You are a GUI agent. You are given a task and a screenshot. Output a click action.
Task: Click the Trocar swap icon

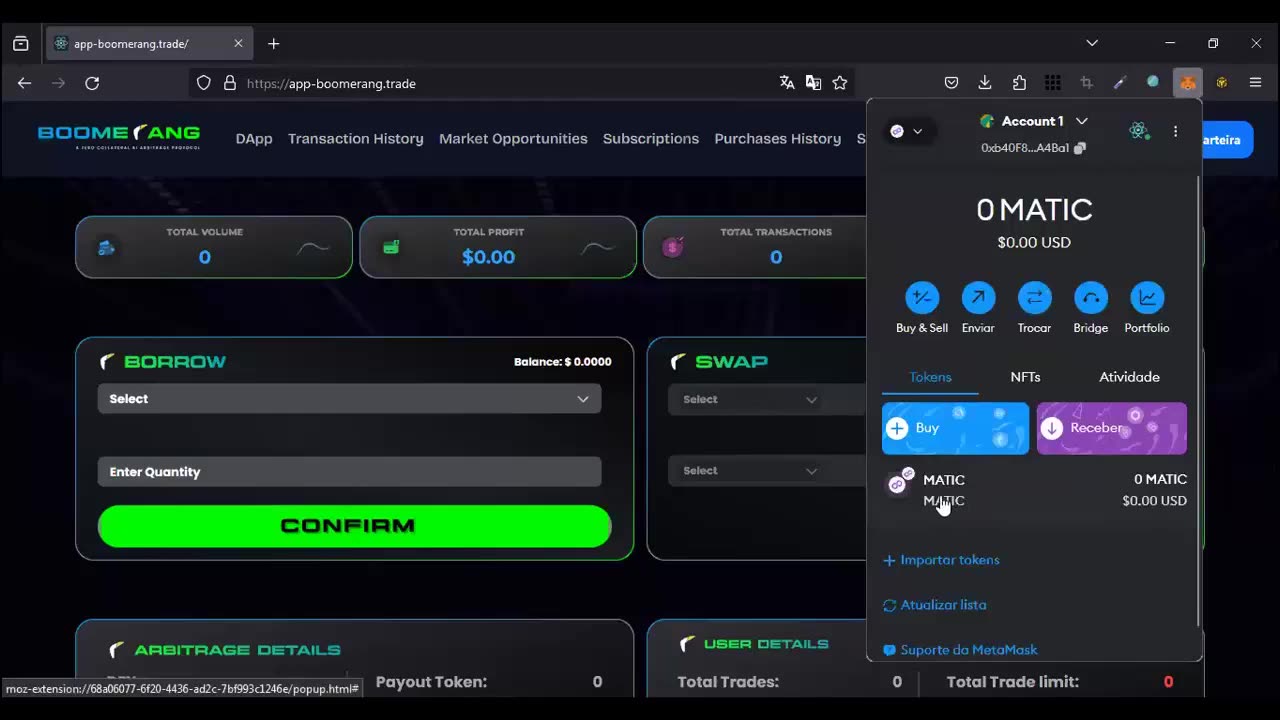coord(1034,297)
